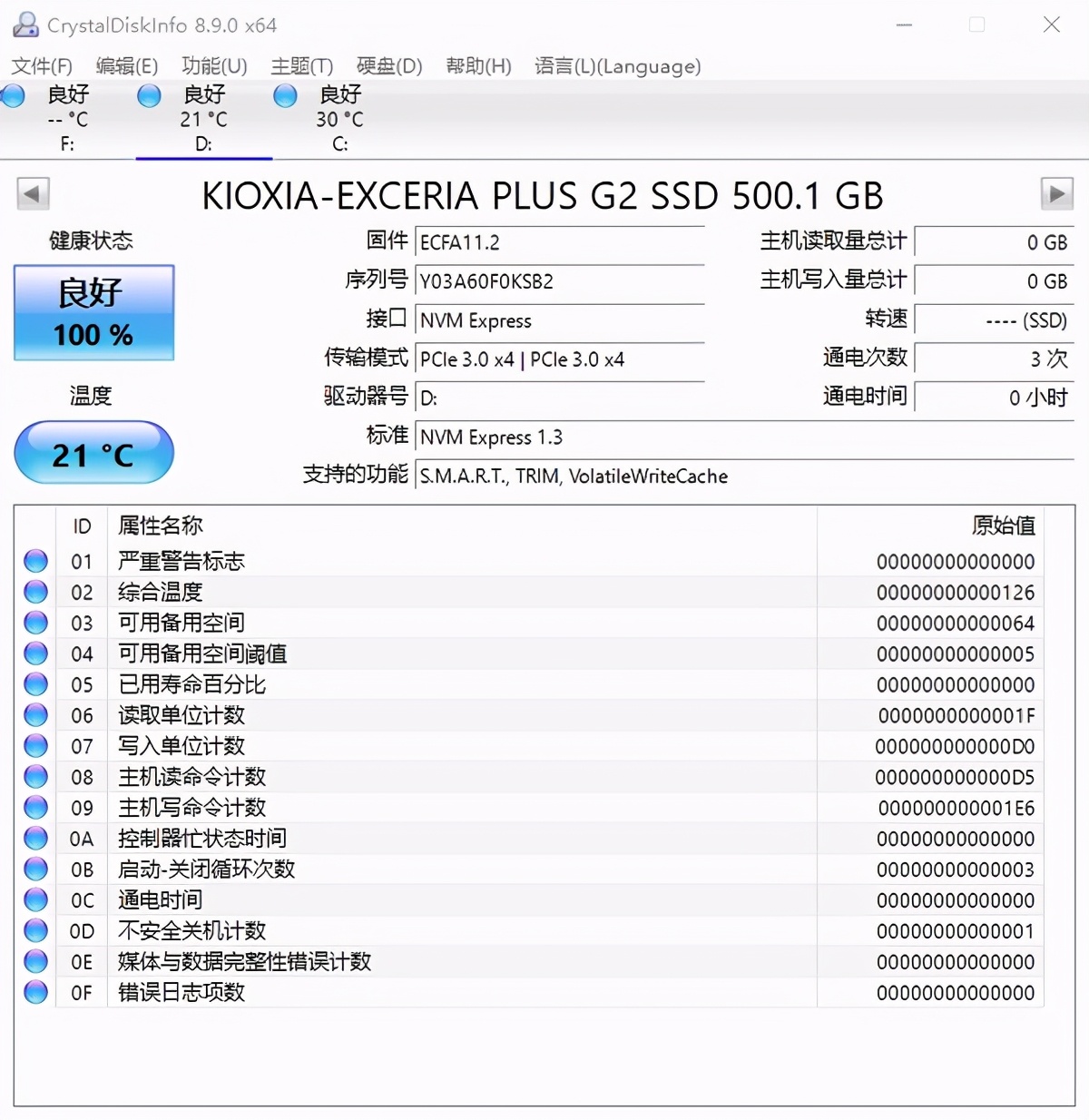Viewport: 1089px width, 1120px height.
Task: Click the 温度 label
Action: (x=91, y=396)
